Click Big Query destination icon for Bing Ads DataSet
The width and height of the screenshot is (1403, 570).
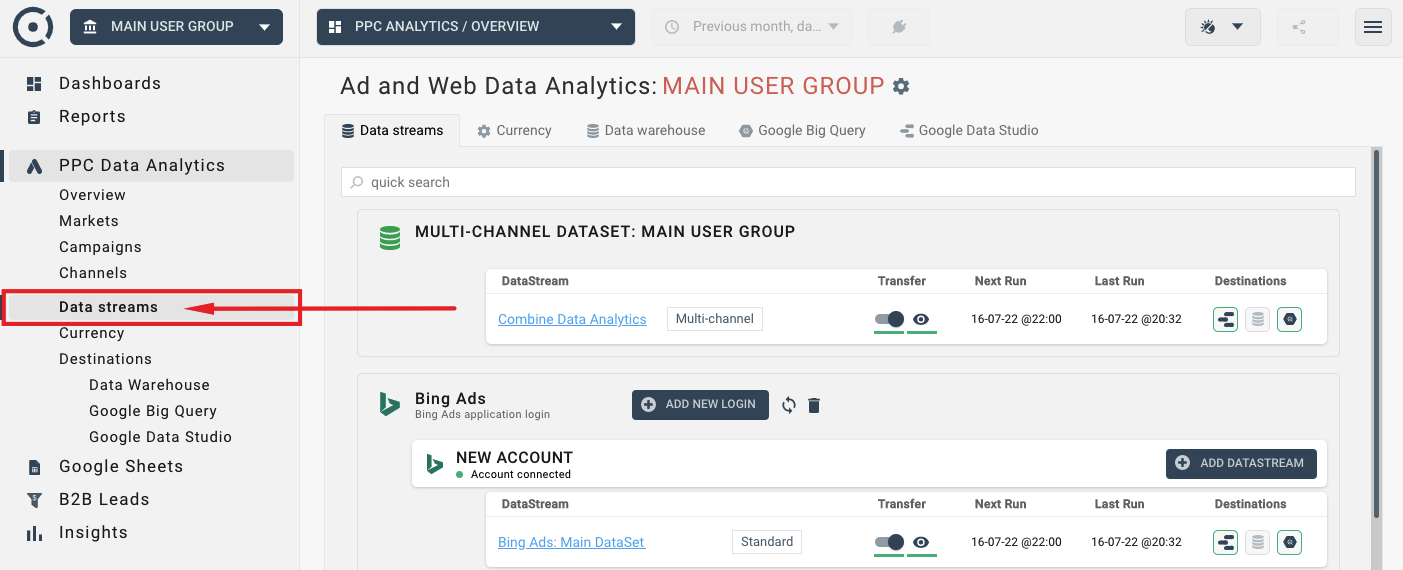pos(1290,542)
